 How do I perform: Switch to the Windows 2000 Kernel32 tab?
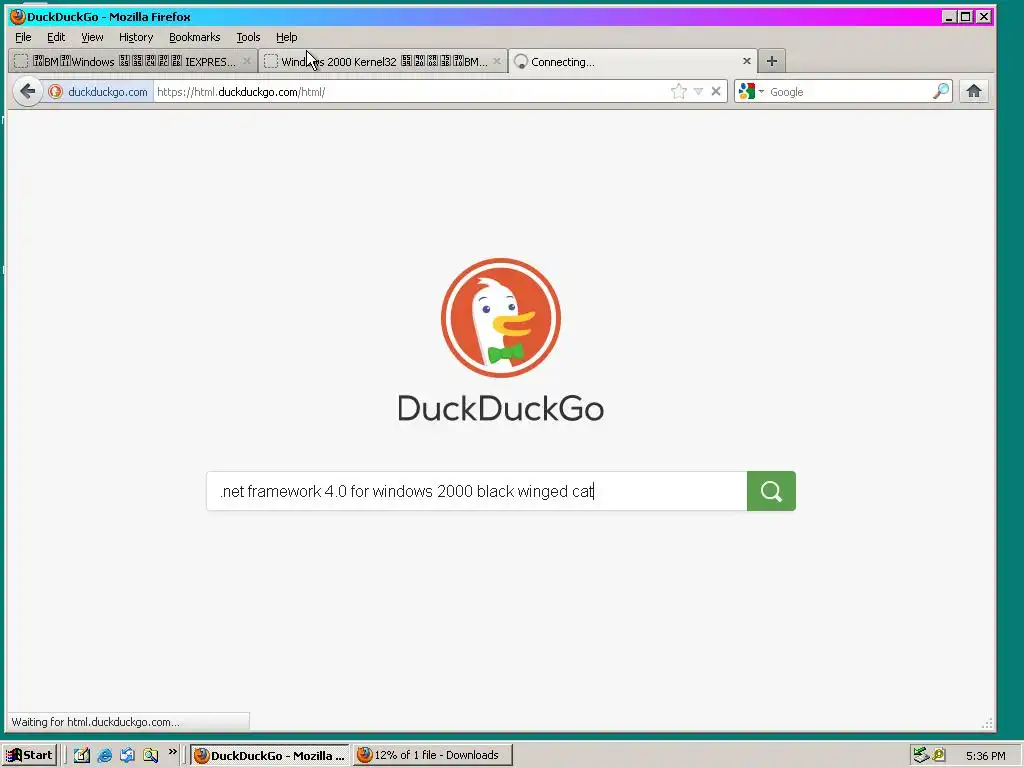[x=383, y=61]
